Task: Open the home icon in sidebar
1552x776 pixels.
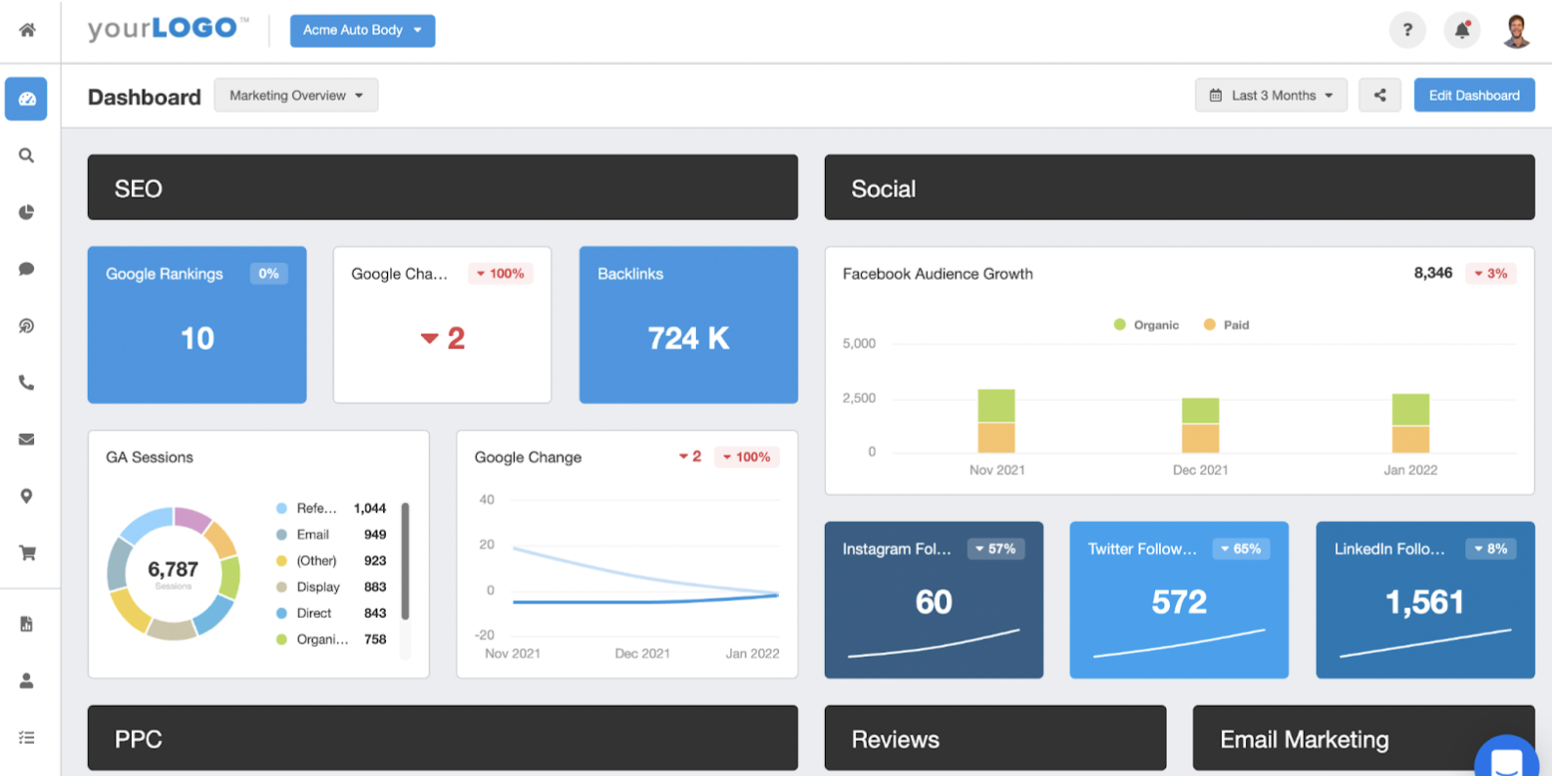Action: pyautogui.click(x=27, y=30)
